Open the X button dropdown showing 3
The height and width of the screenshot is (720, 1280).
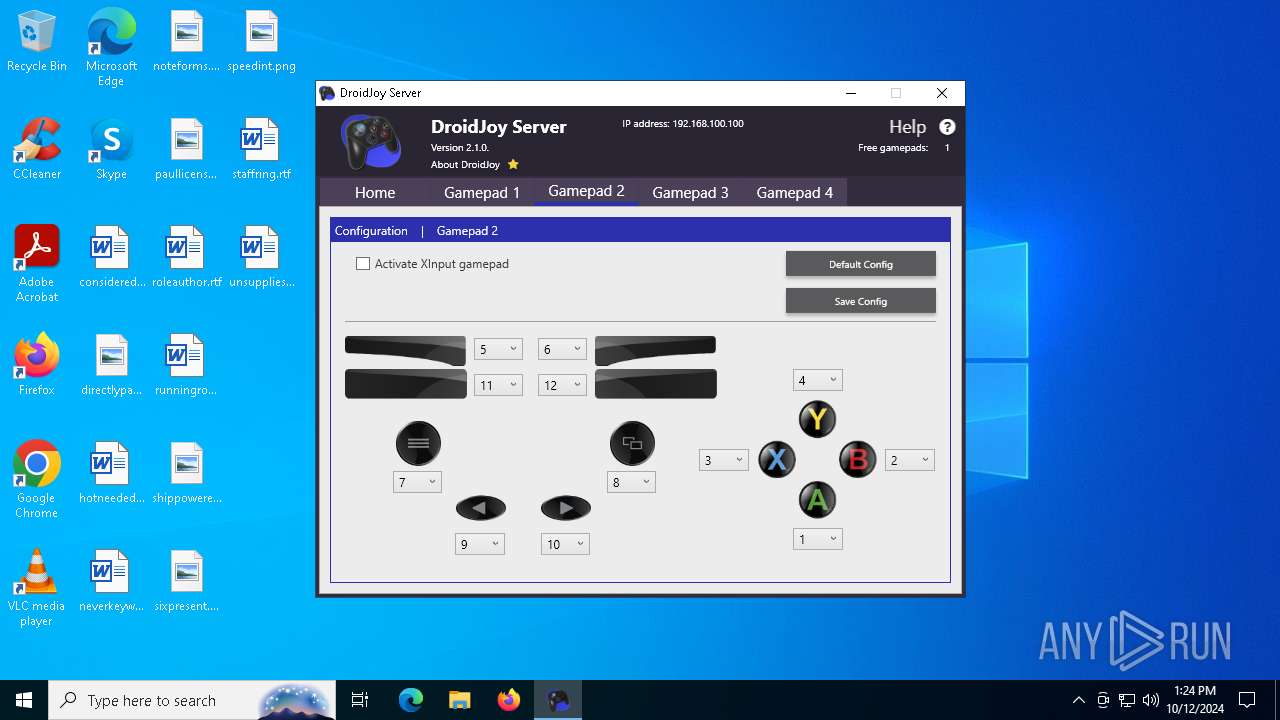[724, 460]
